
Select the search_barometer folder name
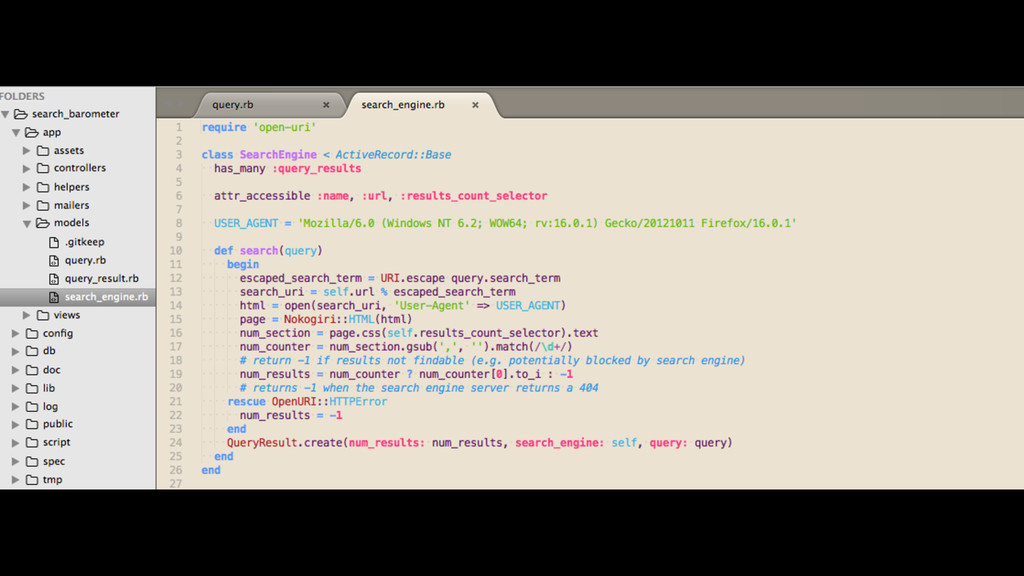(76, 114)
